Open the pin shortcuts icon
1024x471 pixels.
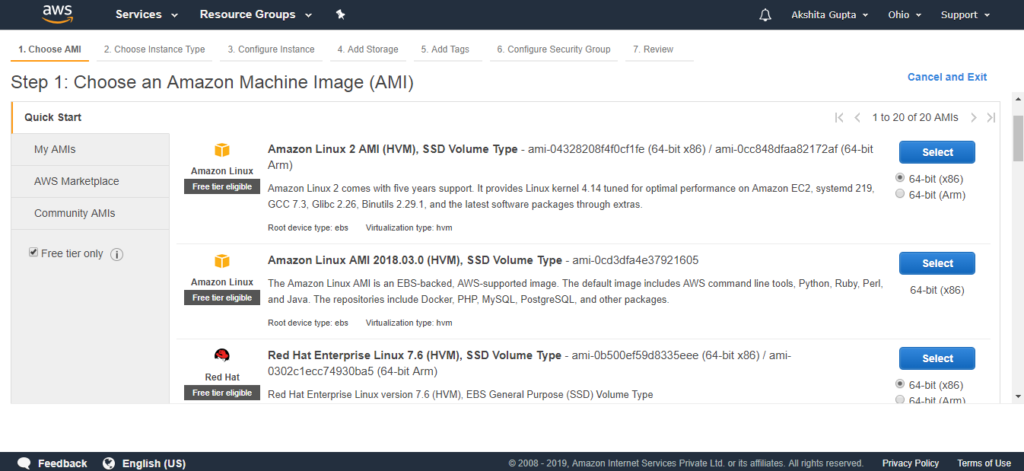[x=340, y=14]
